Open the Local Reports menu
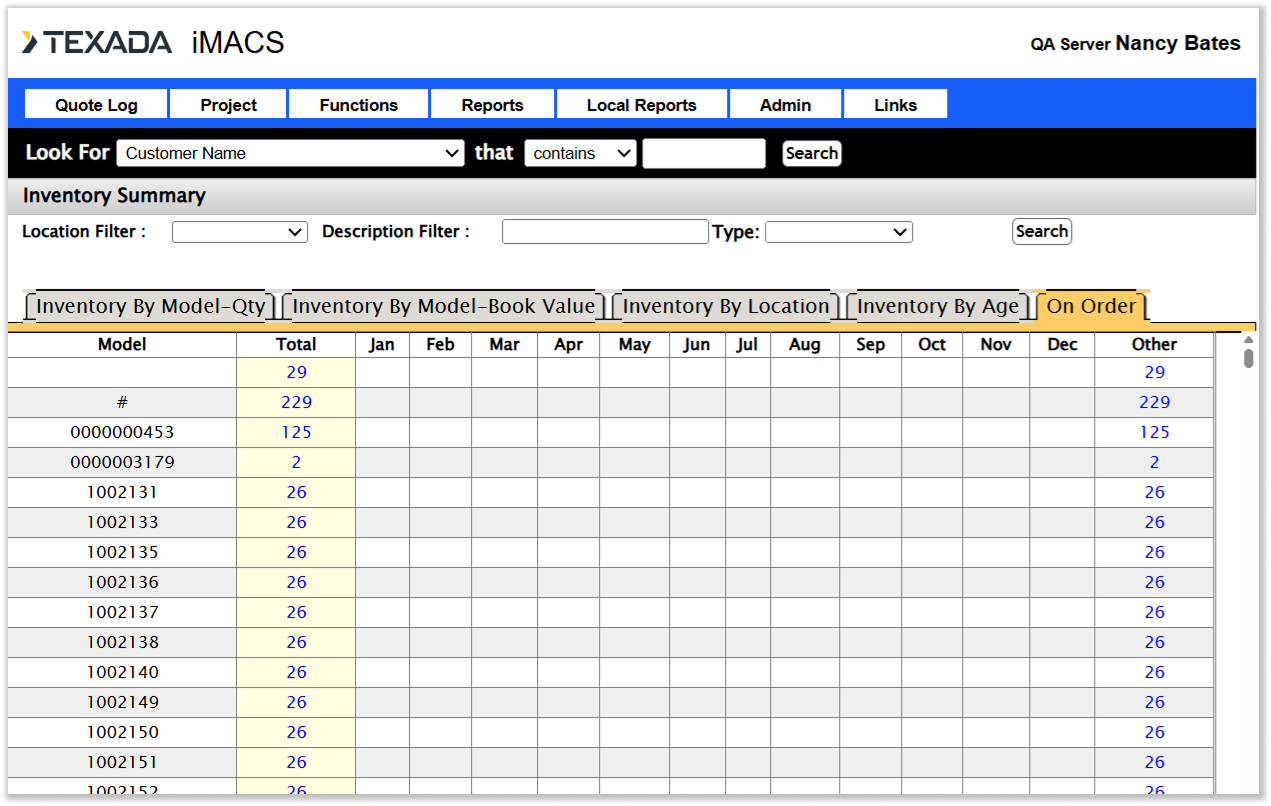The height and width of the screenshot is (806, 1271). click(x=641, y=105)
